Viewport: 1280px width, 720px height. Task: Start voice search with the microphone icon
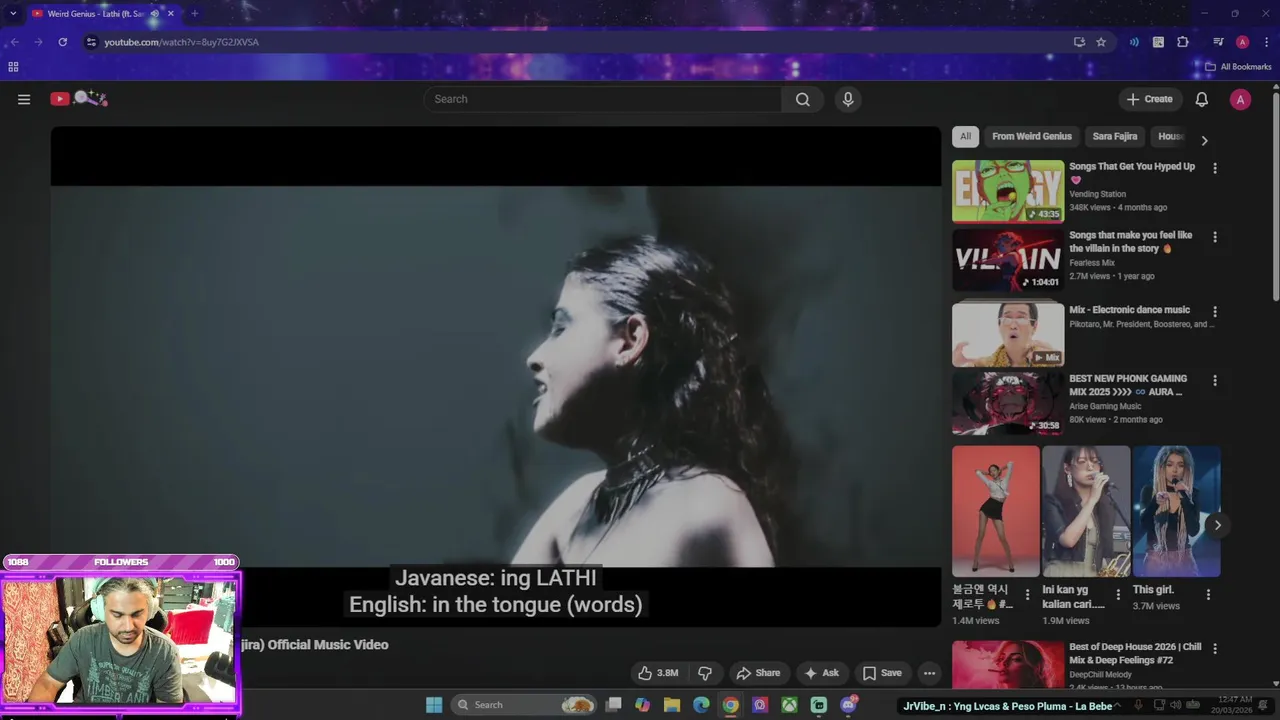tap(848, 99)
